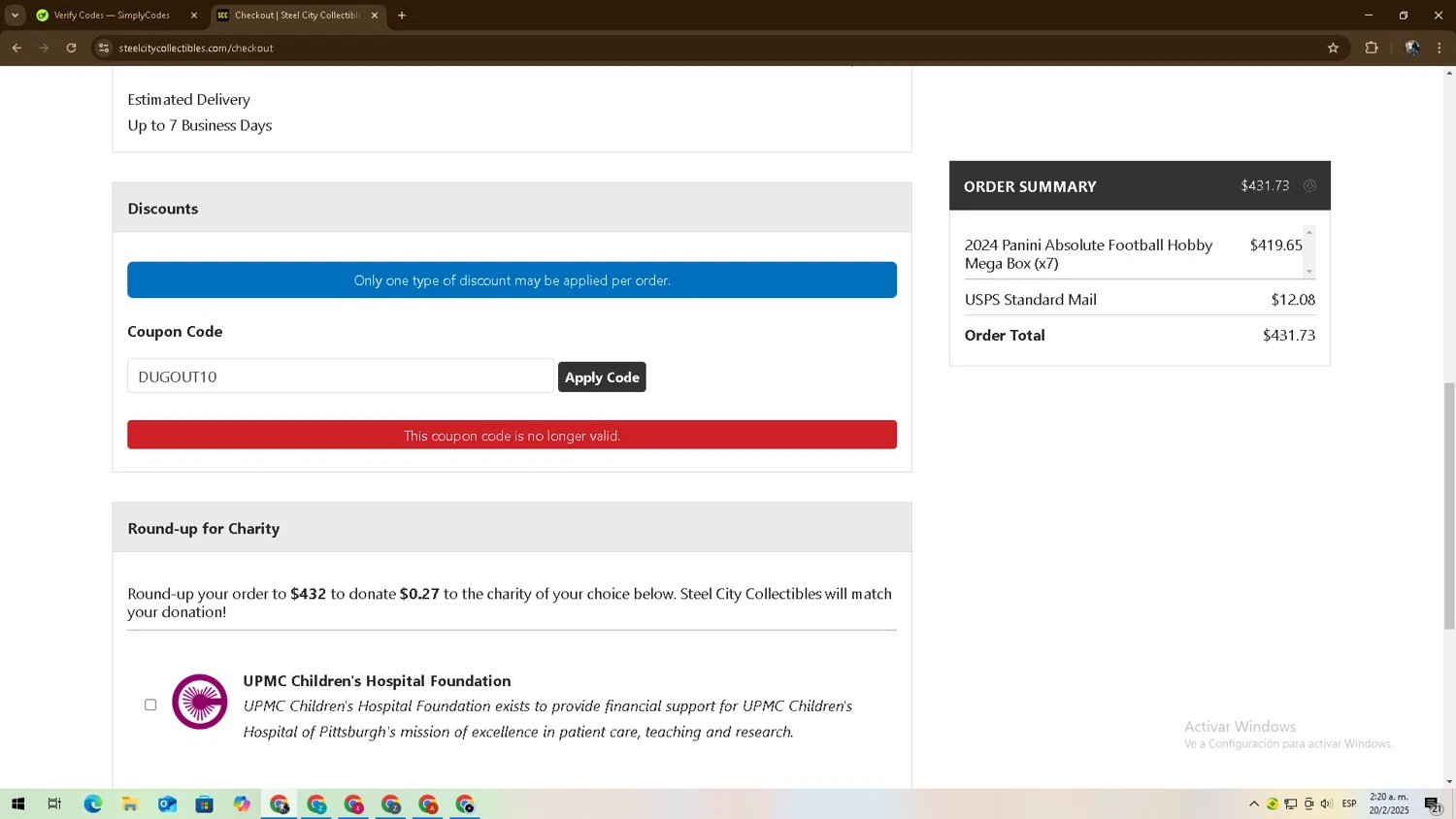
Task: Open network status tray icon
Action: click(x=1290, y=803)
